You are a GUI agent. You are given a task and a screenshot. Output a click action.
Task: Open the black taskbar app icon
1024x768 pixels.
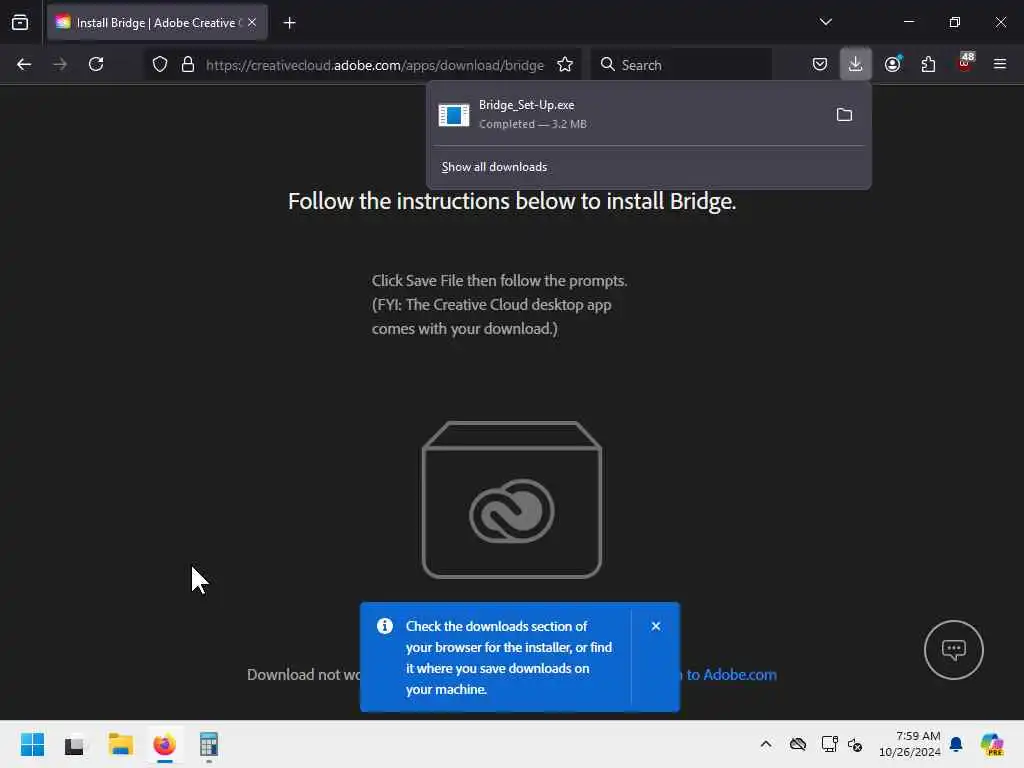74,744
